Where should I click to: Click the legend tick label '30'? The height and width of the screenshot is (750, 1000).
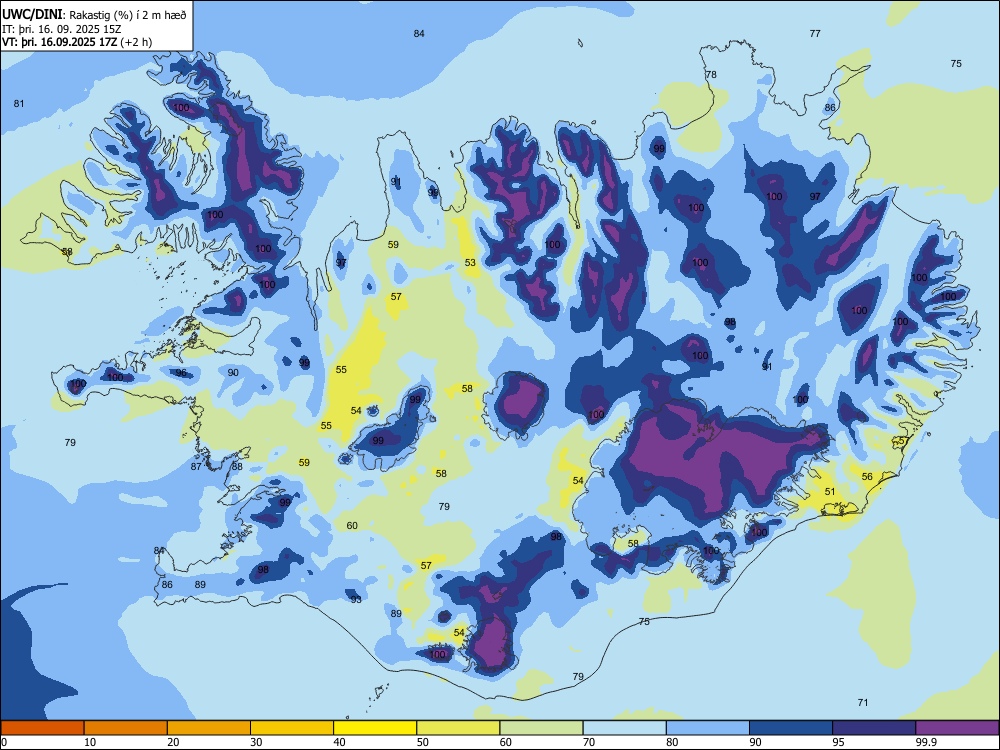pos(256,742)
